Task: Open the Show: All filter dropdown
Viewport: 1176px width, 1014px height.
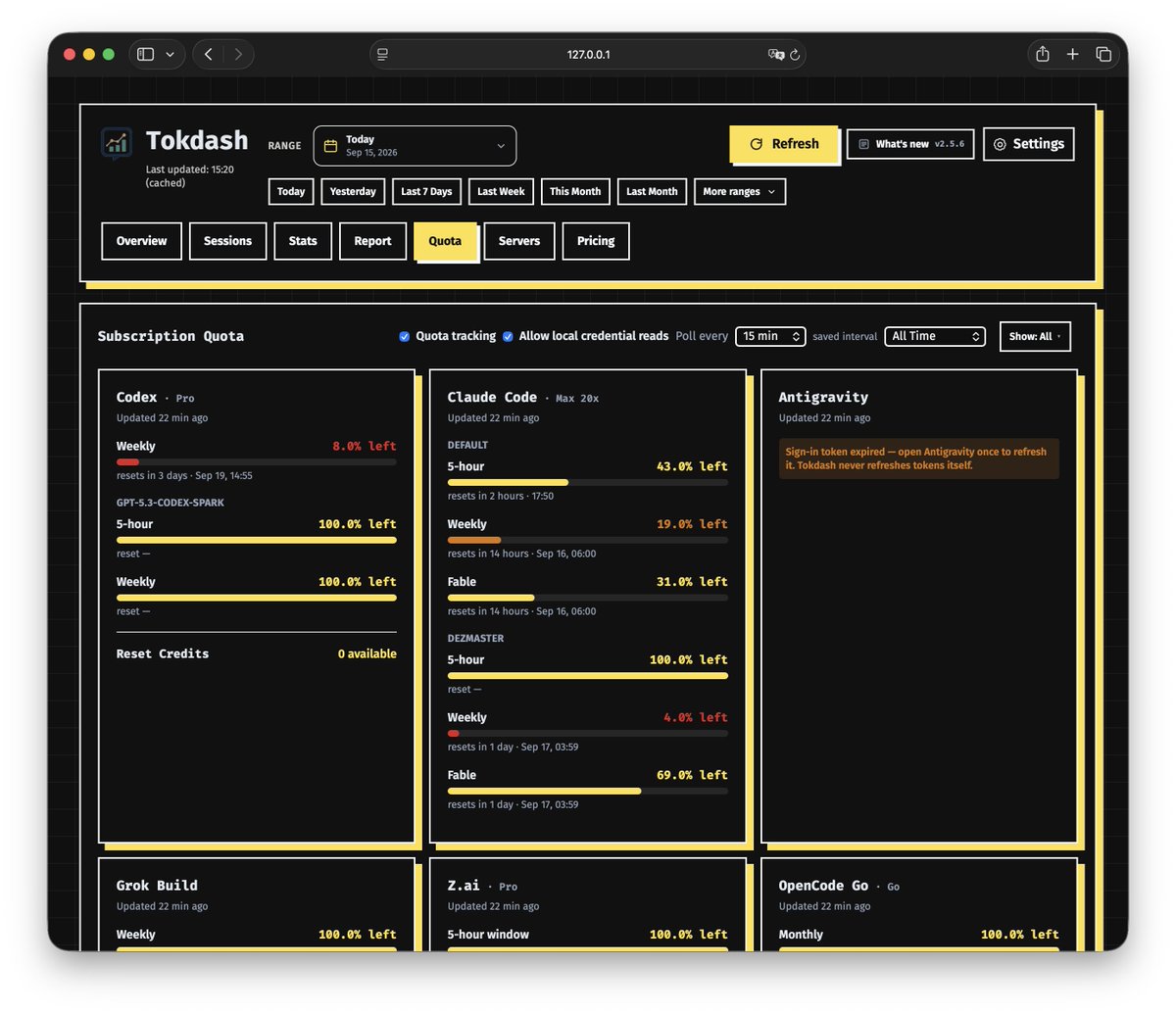Action: tap(1035, 336)
